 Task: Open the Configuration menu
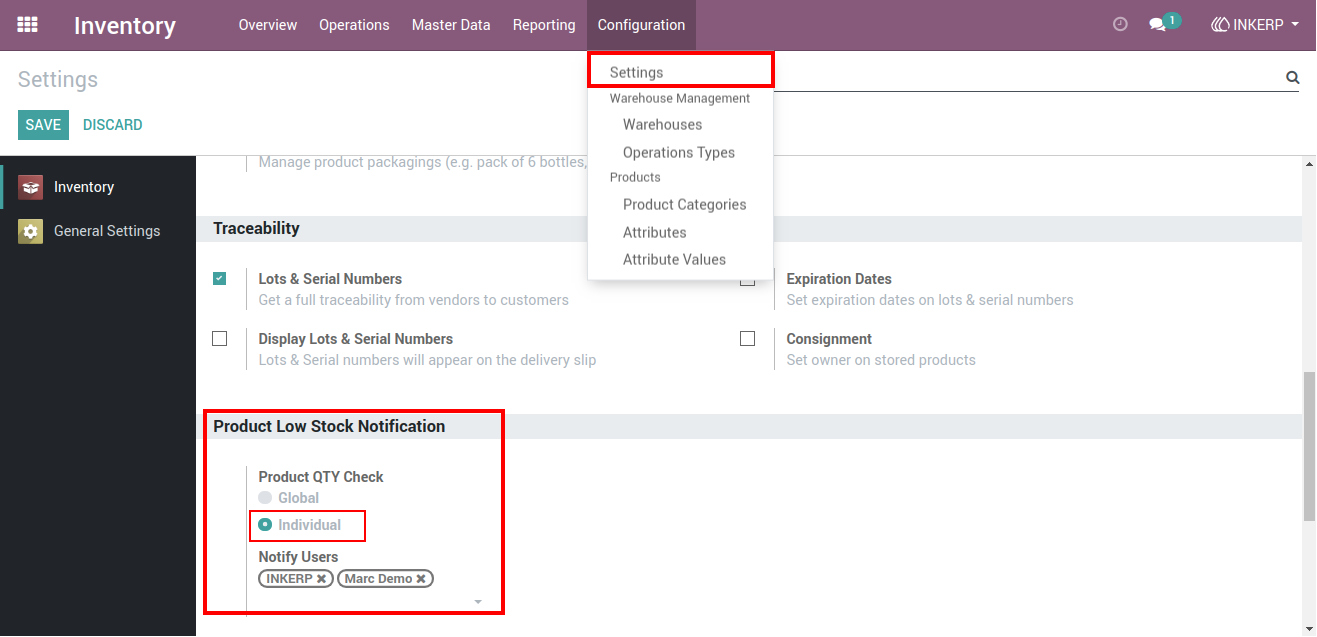tap(641, 25)
